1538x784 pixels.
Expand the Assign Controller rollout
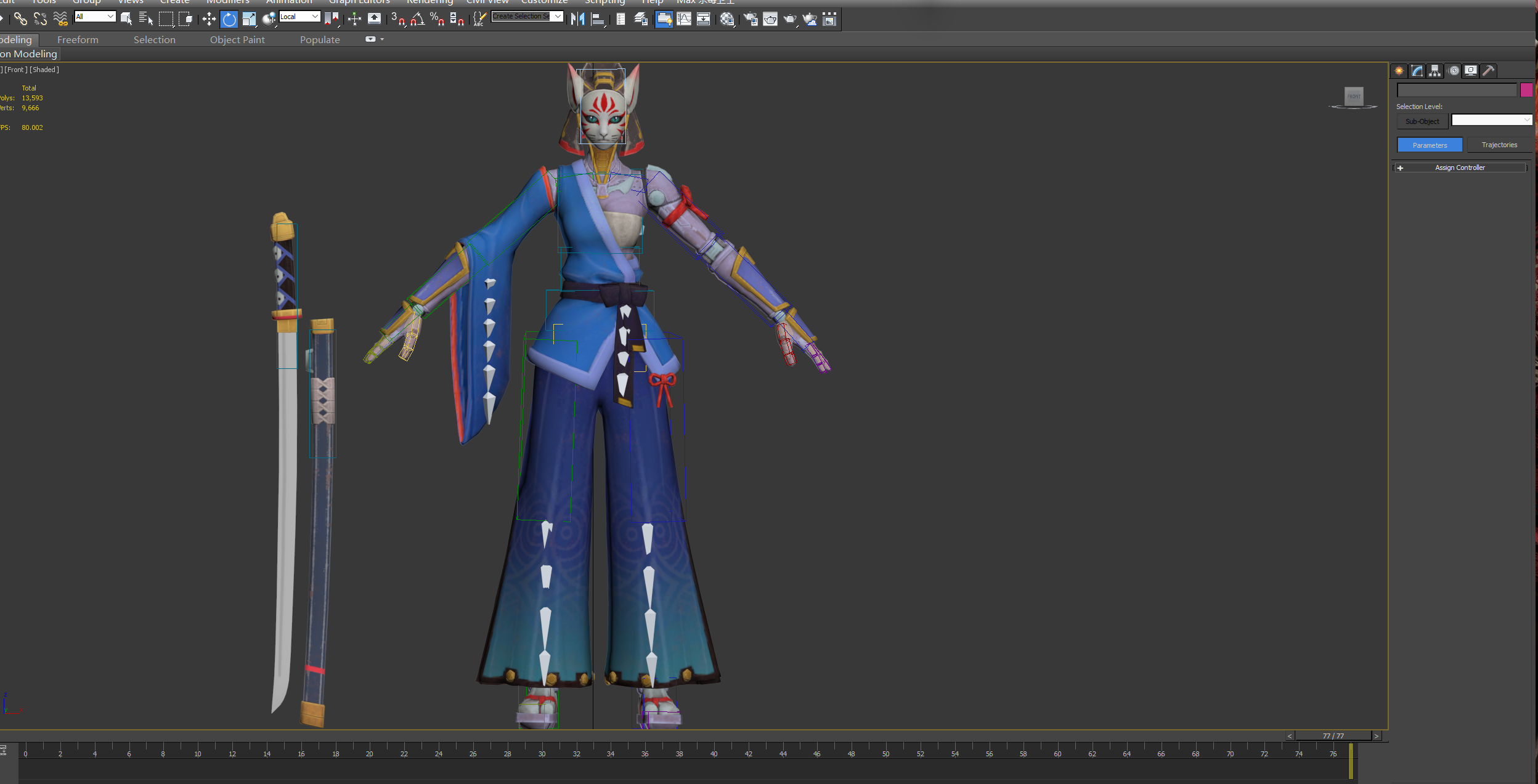(1460, 168)
